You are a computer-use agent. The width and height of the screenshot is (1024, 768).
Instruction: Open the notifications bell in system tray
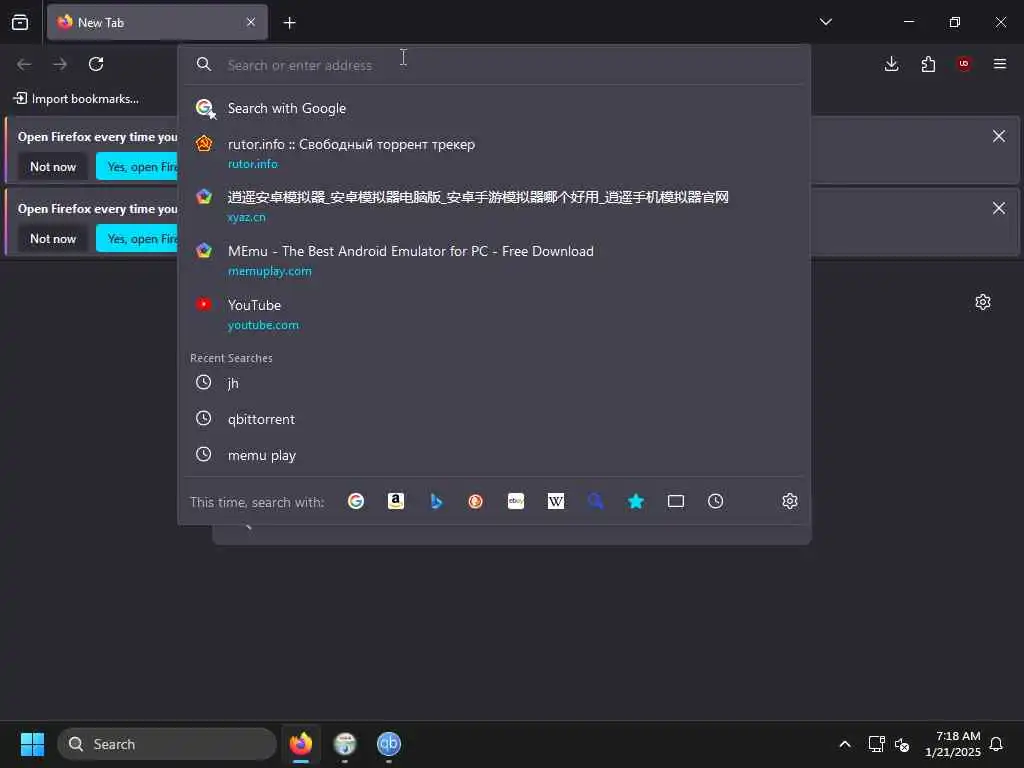[997, 744]
